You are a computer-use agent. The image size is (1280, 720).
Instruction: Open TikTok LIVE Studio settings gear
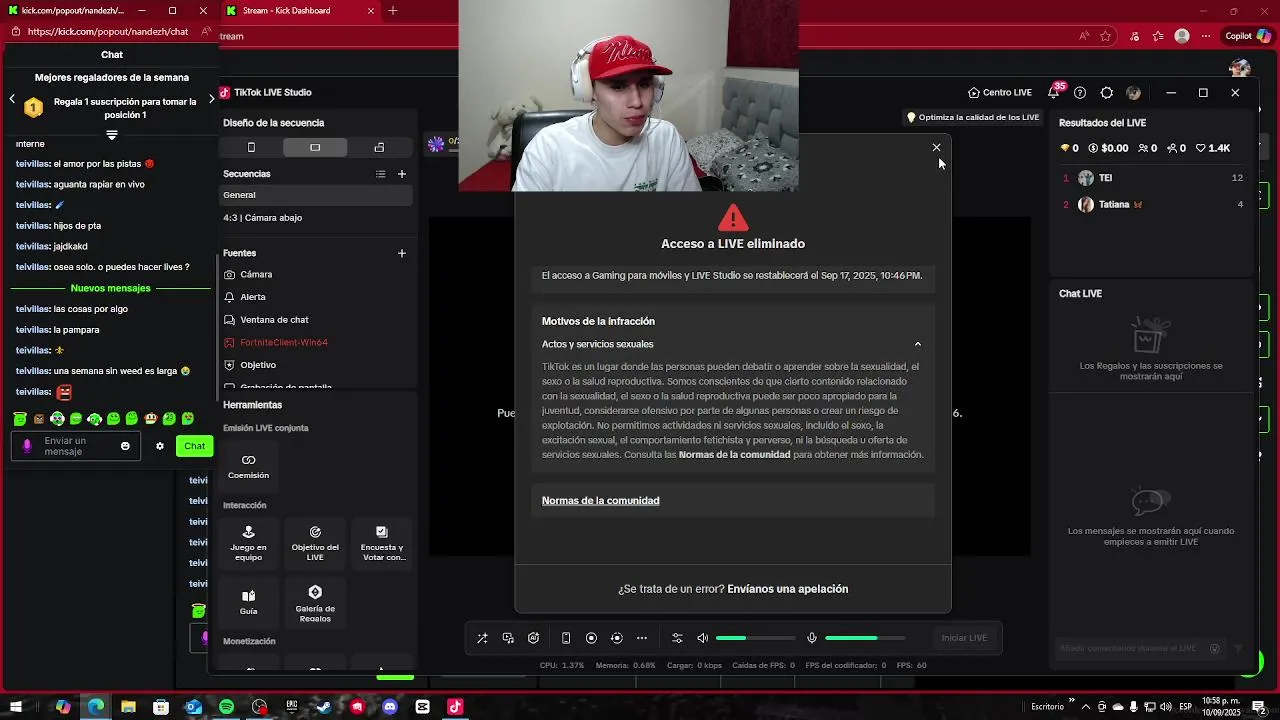[1106, 92]
